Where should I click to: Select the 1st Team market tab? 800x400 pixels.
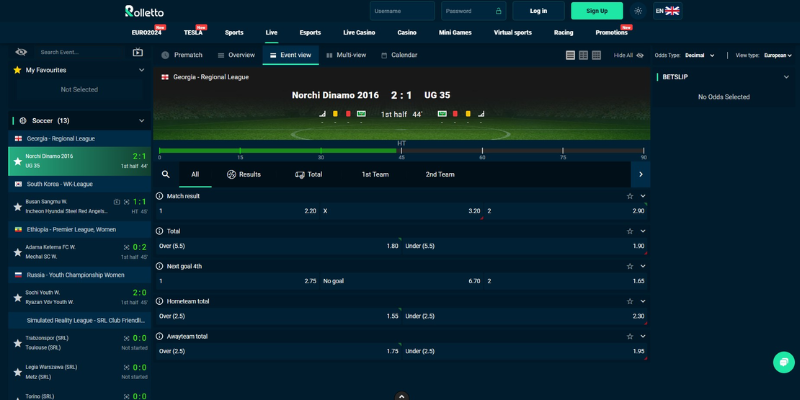[x=375, y=174]
